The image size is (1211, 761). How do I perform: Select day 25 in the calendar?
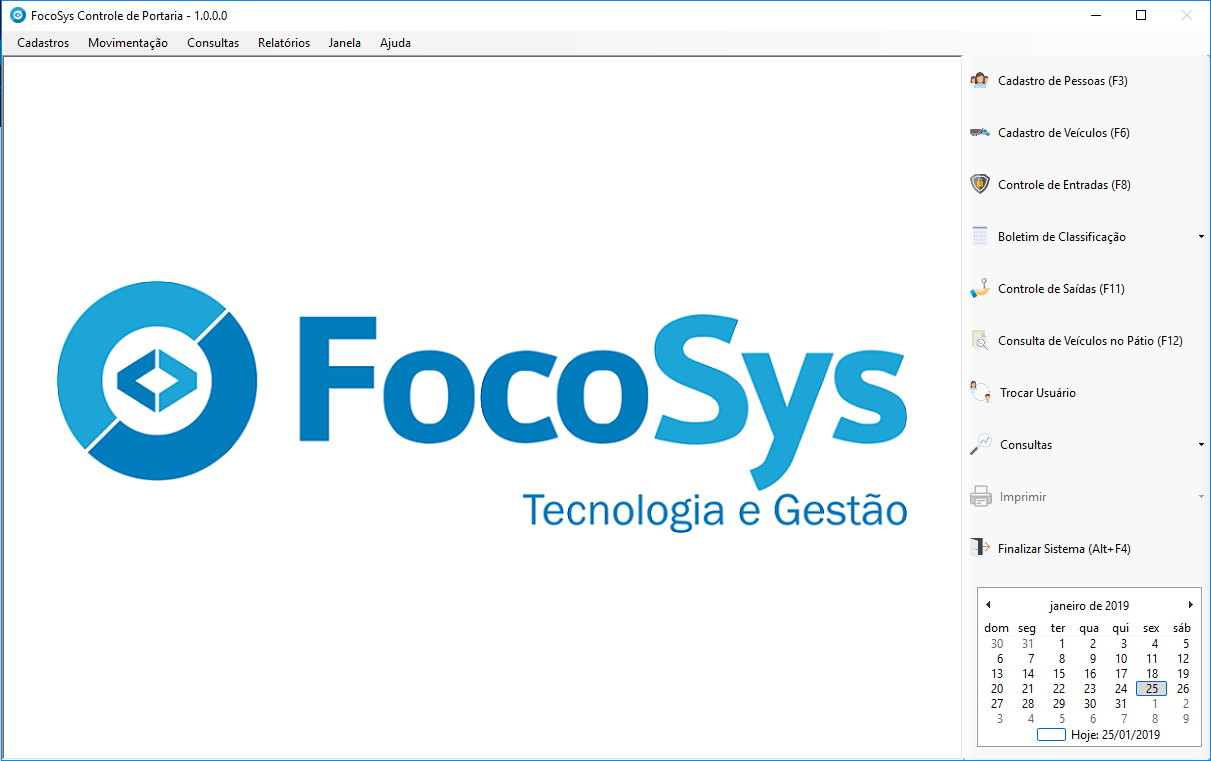tap(1152, 689)
